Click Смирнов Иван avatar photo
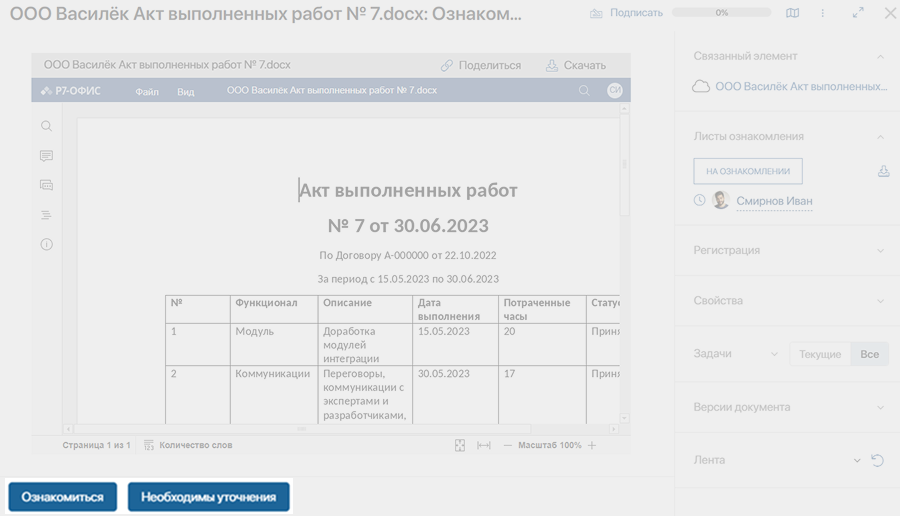The image size is (900, 516). [x=721, y=200]
